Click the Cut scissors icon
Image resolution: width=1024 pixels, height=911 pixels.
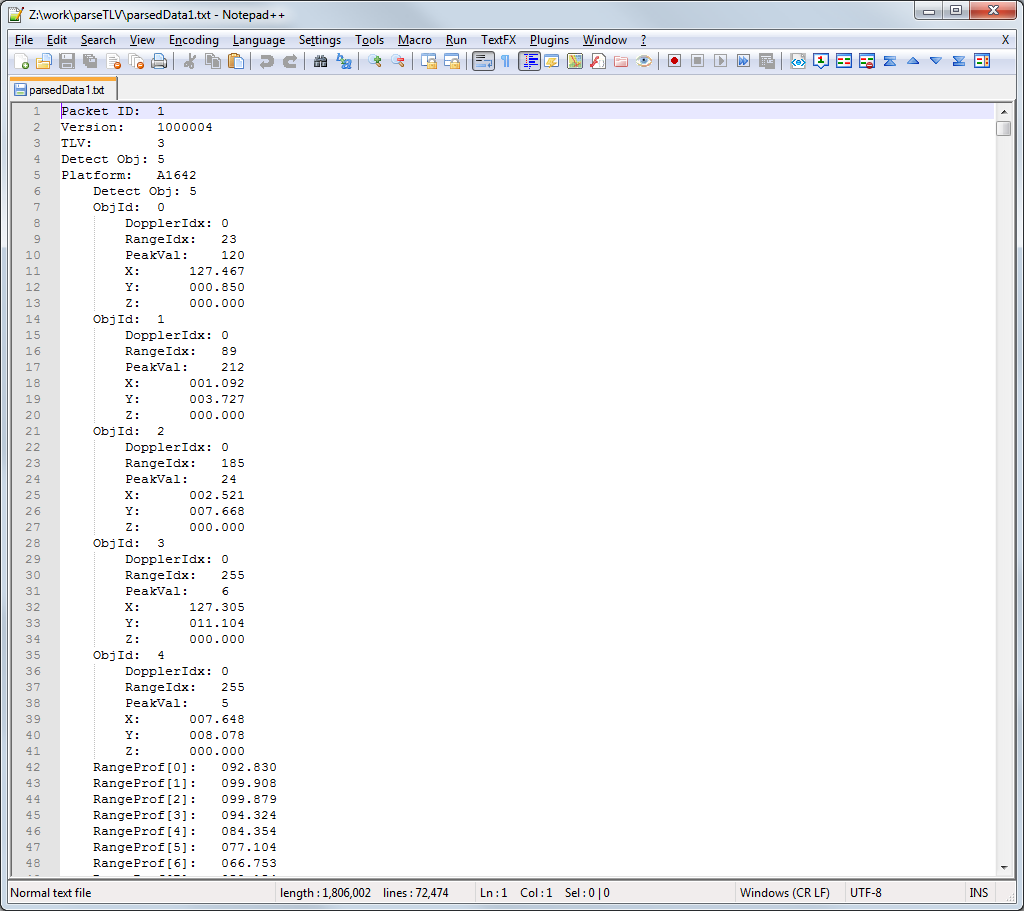click(x=190, y=61)
